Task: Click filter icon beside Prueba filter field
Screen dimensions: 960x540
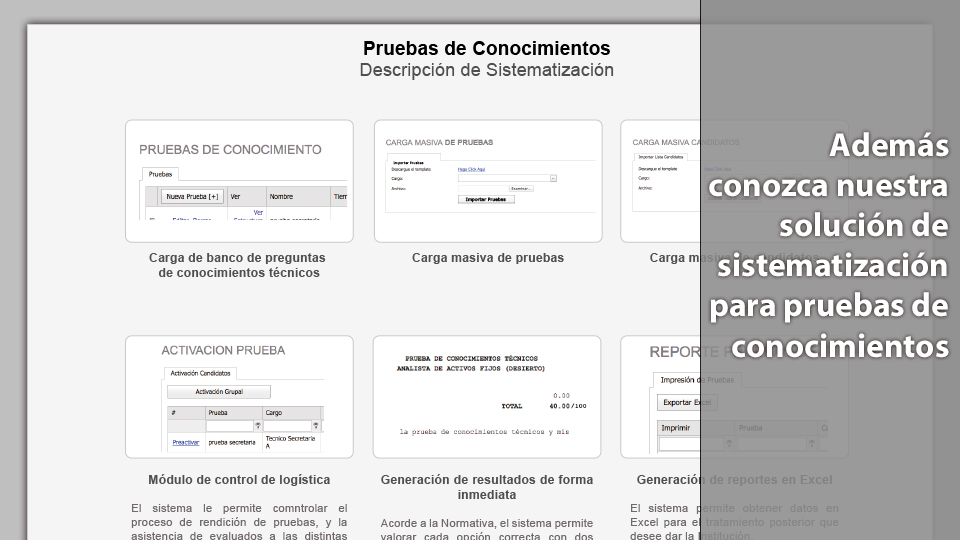Action: point(258,426)
